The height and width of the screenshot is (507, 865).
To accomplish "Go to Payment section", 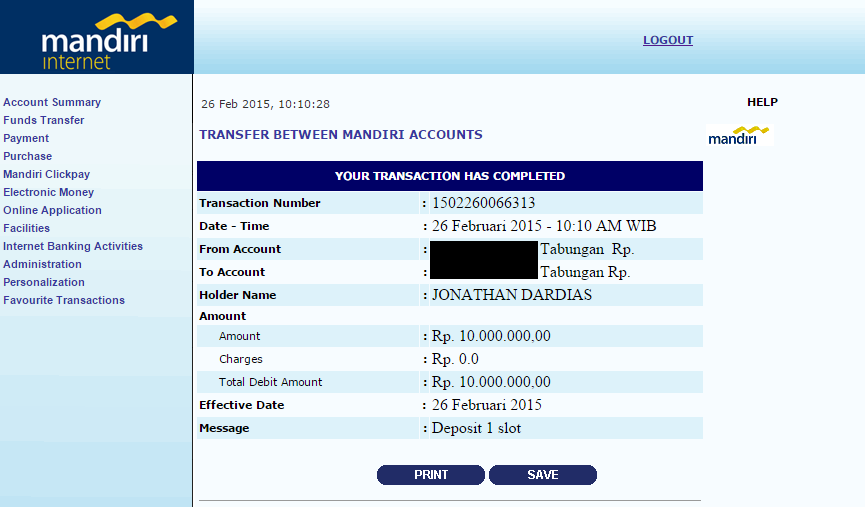I will [26, 138].
